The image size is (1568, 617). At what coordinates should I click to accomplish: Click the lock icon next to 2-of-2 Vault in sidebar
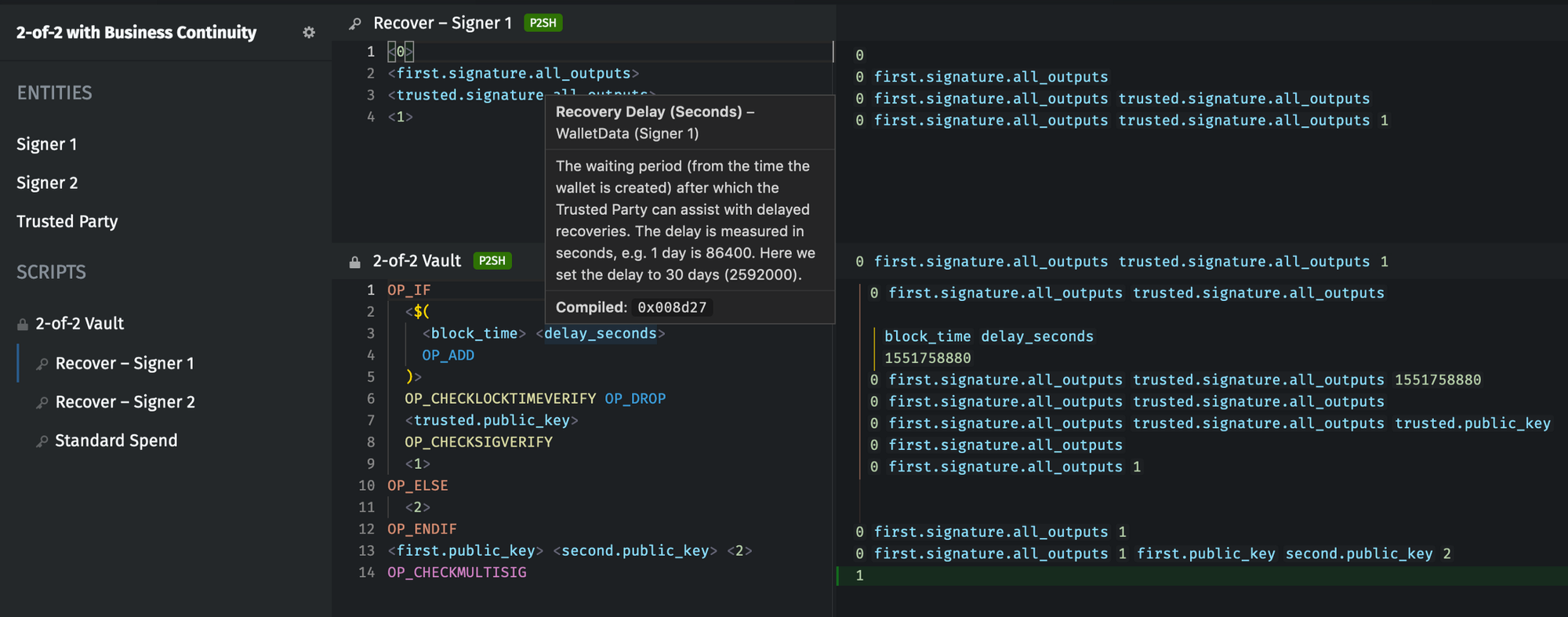pyautogui.click(x=23, y=324)
